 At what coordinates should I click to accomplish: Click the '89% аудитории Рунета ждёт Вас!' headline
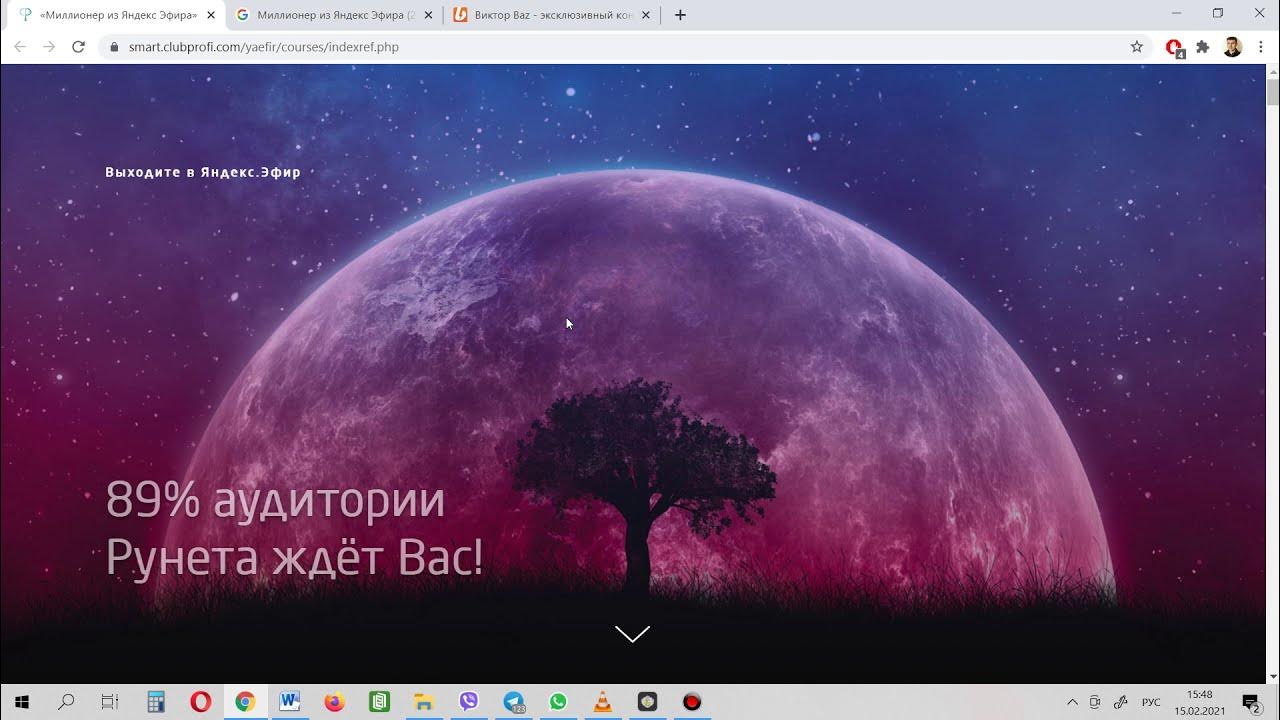[294, 529]
